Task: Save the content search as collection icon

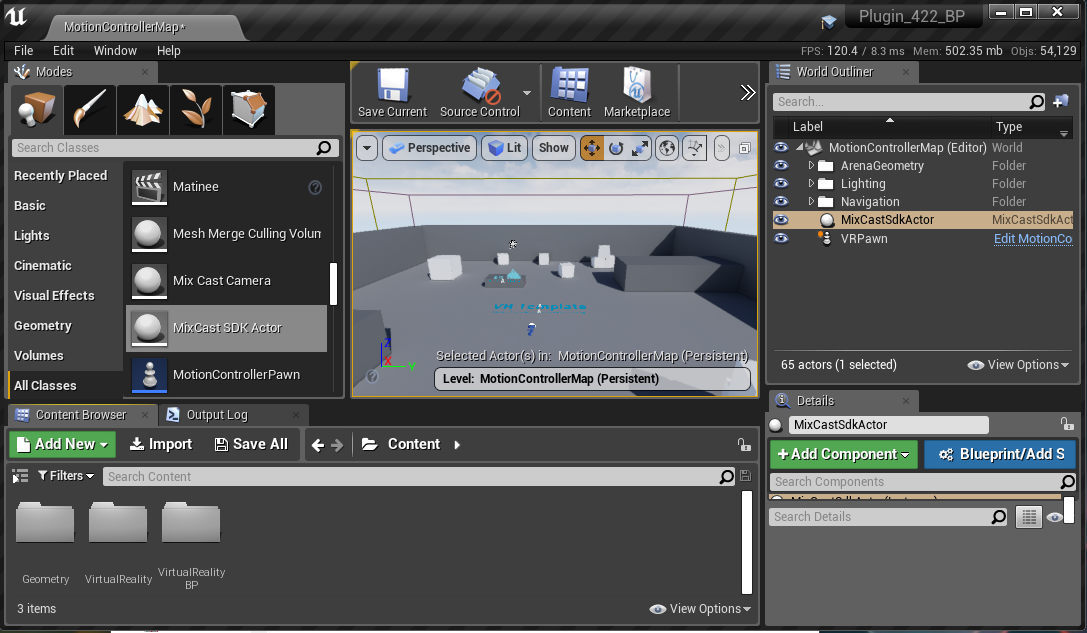Action: click(x=745, y=476)
